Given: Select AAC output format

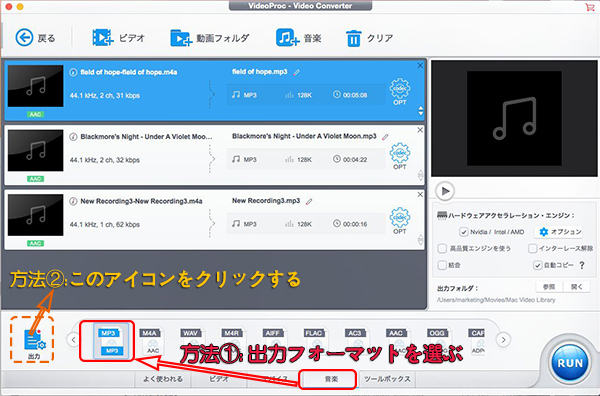Looking at the screenshot, I should pyautogui.click(x=397, y=341).
